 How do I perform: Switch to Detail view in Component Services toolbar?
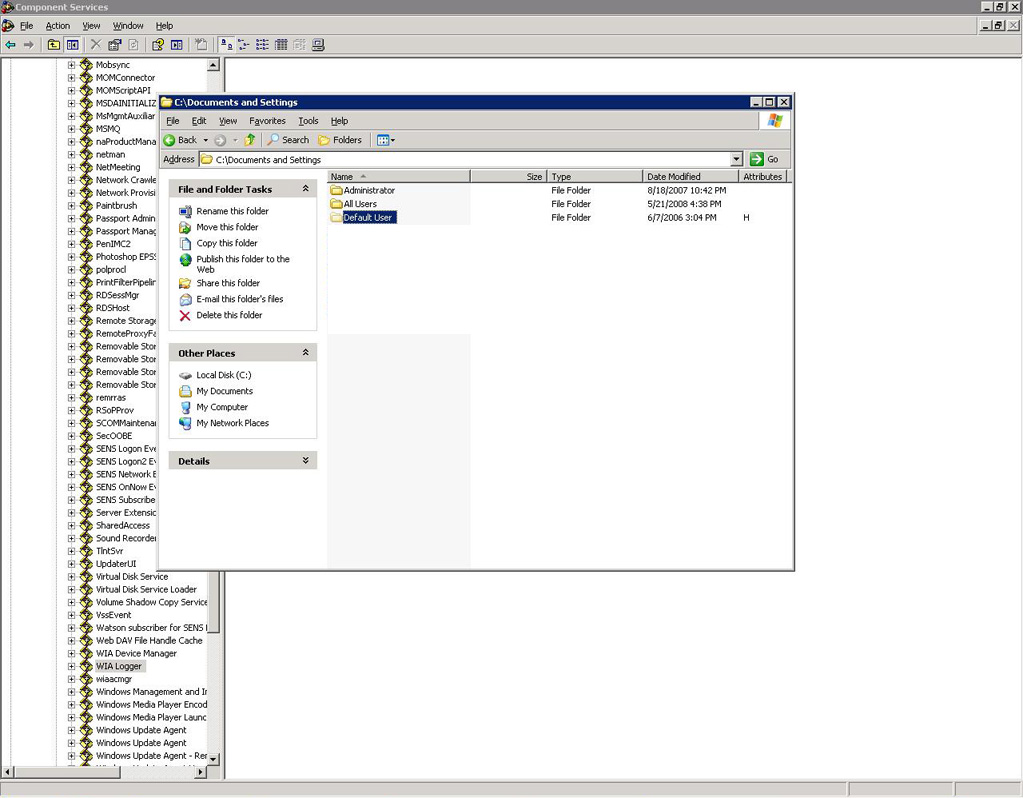pos(281,45)
